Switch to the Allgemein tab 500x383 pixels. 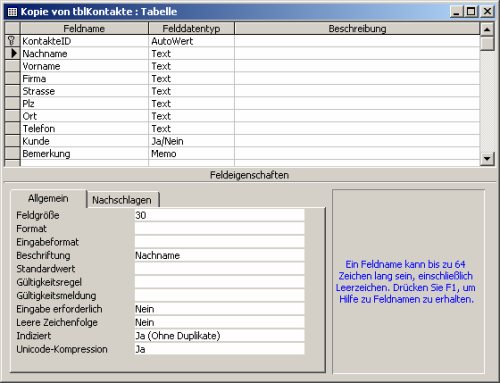pos(48,199)
